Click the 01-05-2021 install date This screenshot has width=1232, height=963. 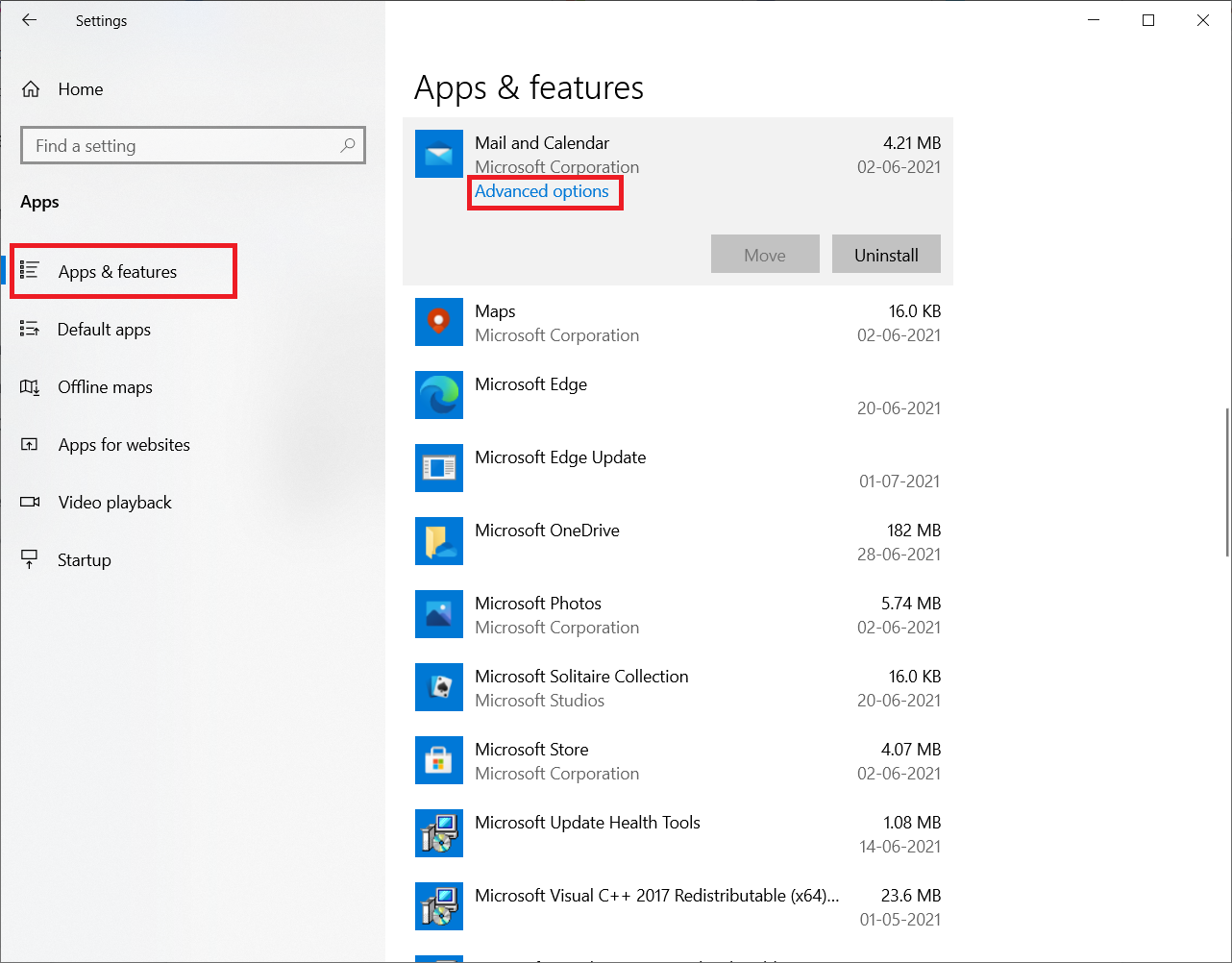point(899,920)
